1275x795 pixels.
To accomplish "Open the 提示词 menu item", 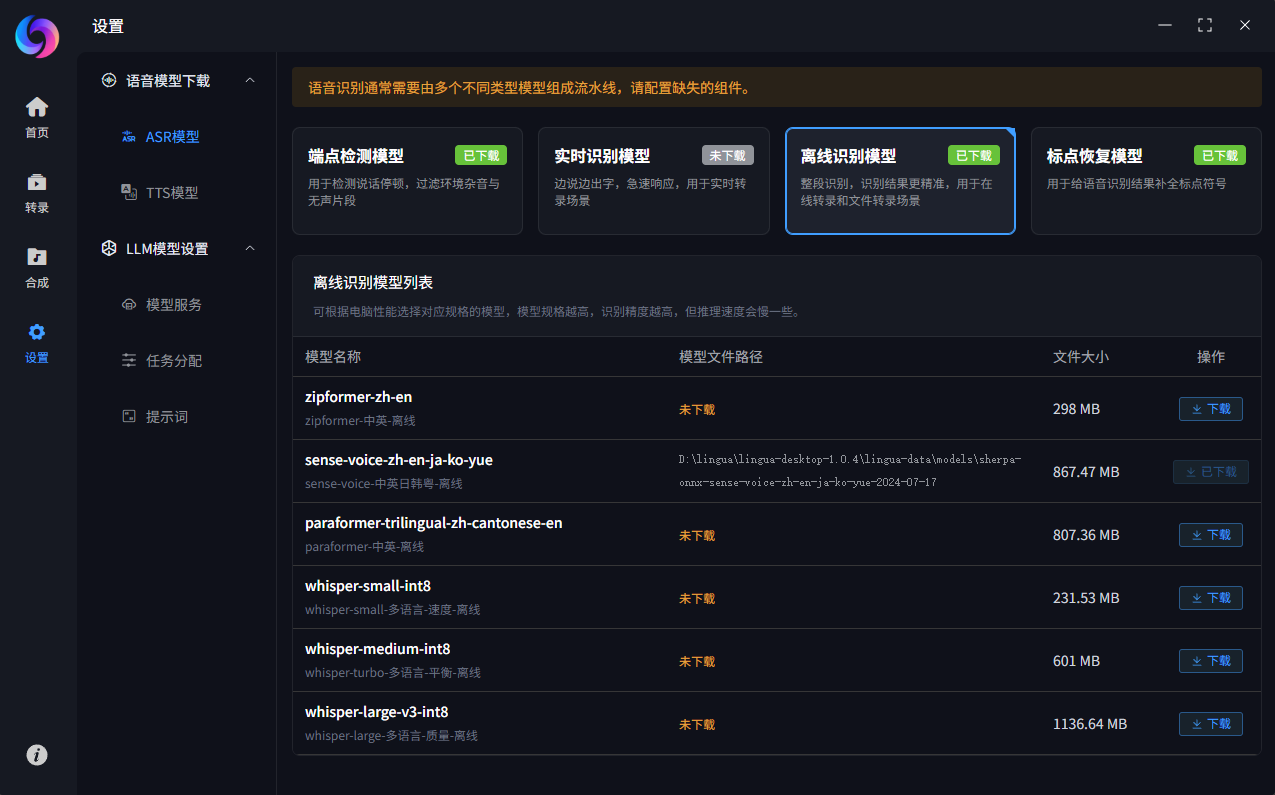I will [x=177, y=416].
